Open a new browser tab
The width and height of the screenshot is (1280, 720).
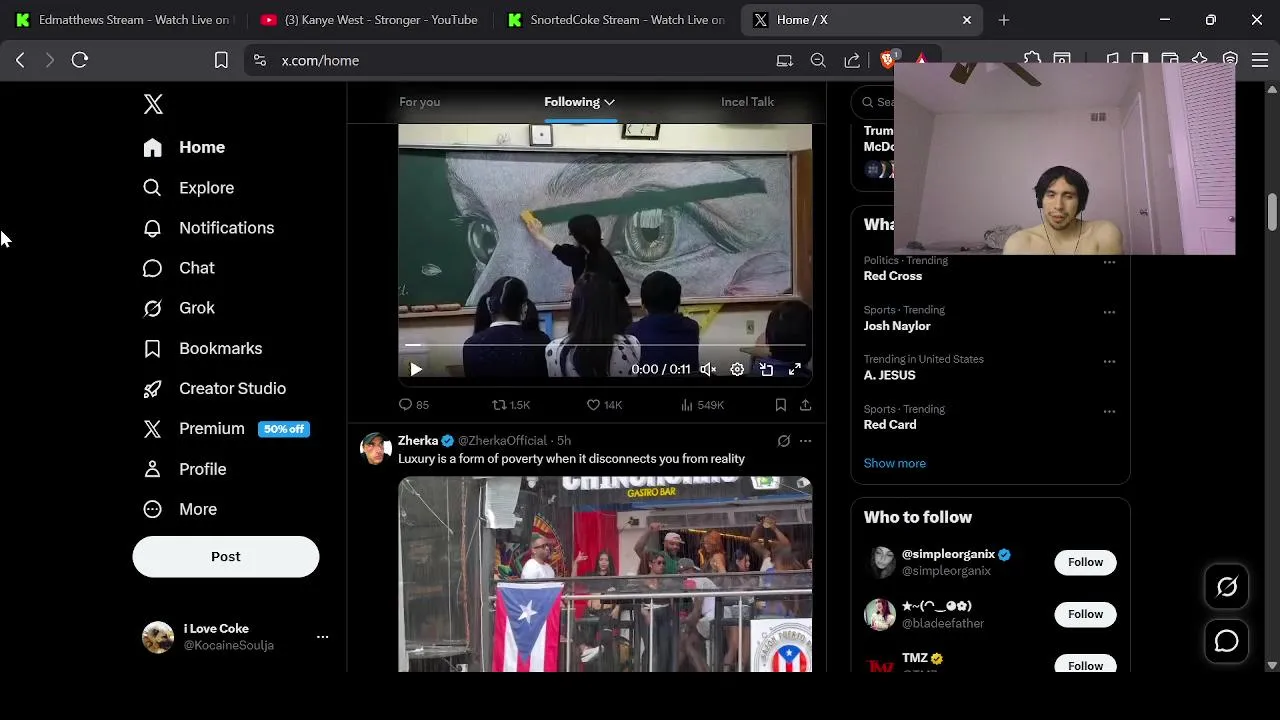pos(1004,20)
